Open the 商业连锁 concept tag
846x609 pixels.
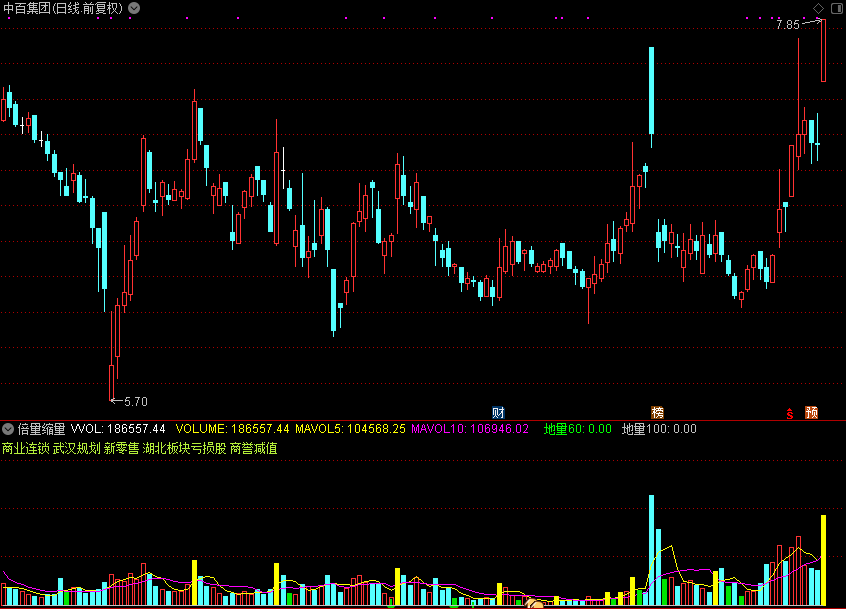[25, 448]
